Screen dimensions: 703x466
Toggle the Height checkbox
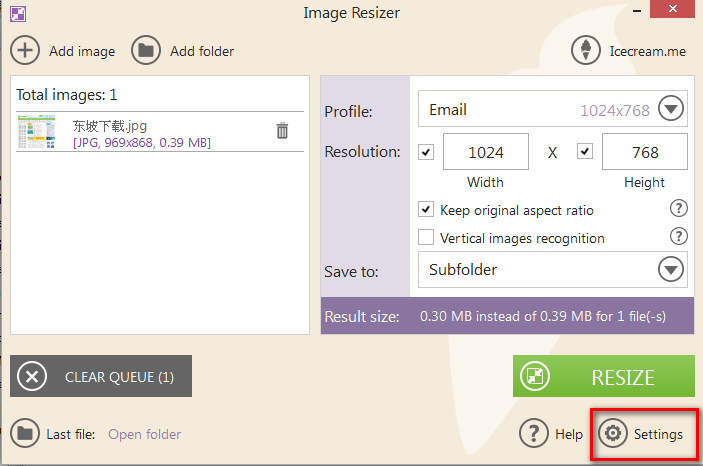[585, 153]
